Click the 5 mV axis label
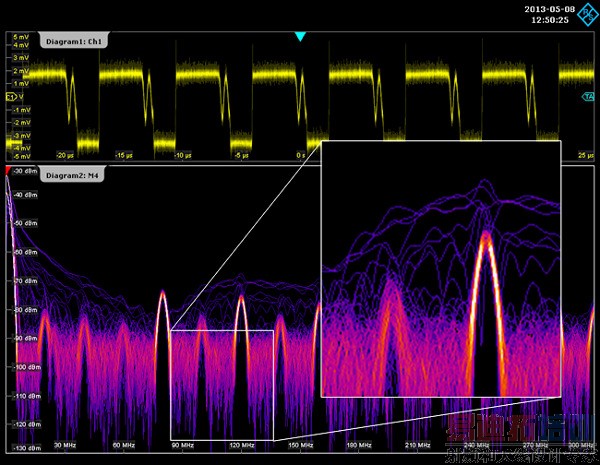600x465 pixels. pyautogui.click(x=21, y=37)
